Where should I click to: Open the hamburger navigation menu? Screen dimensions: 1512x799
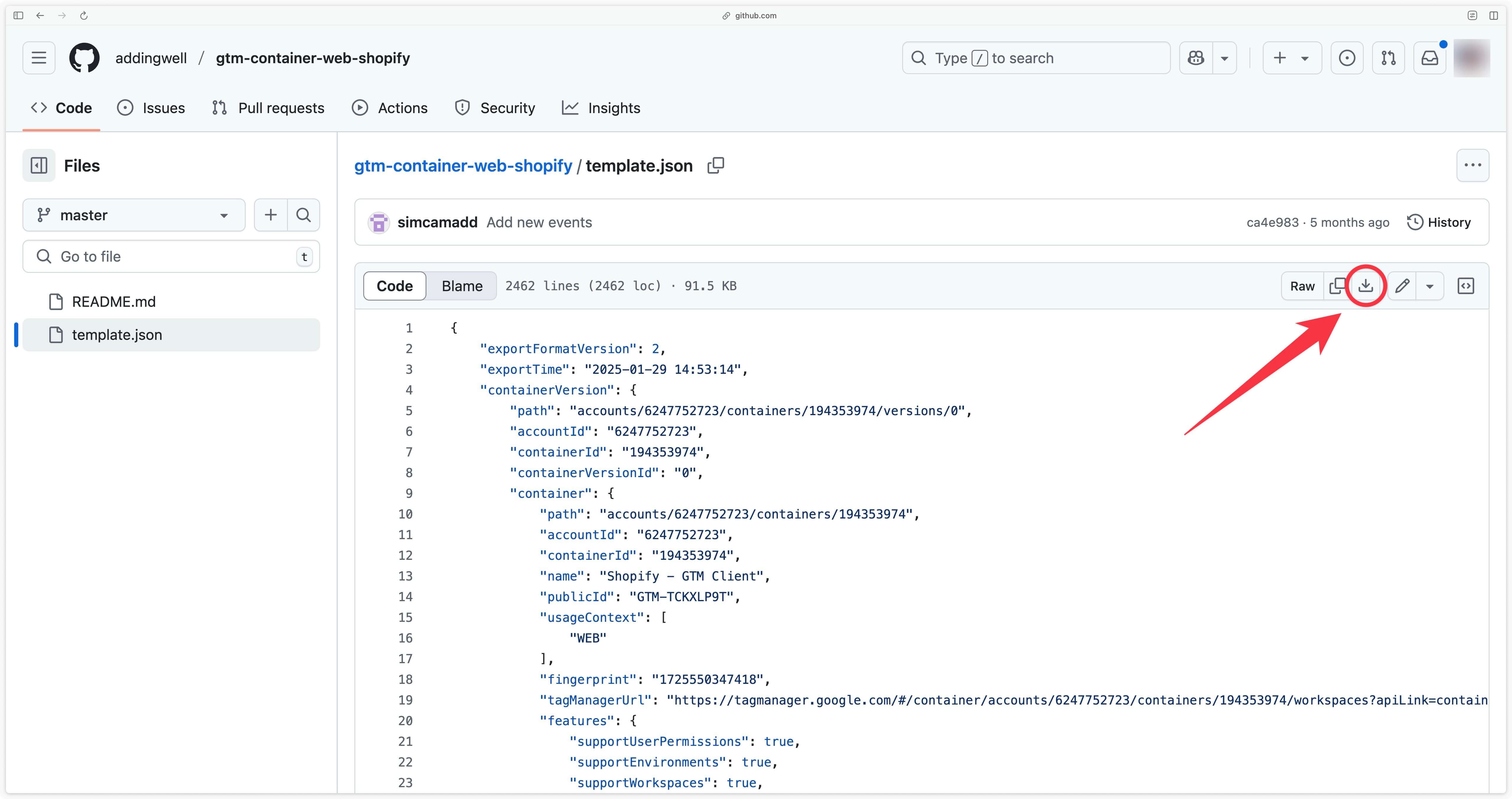click(x=39, y=58)
